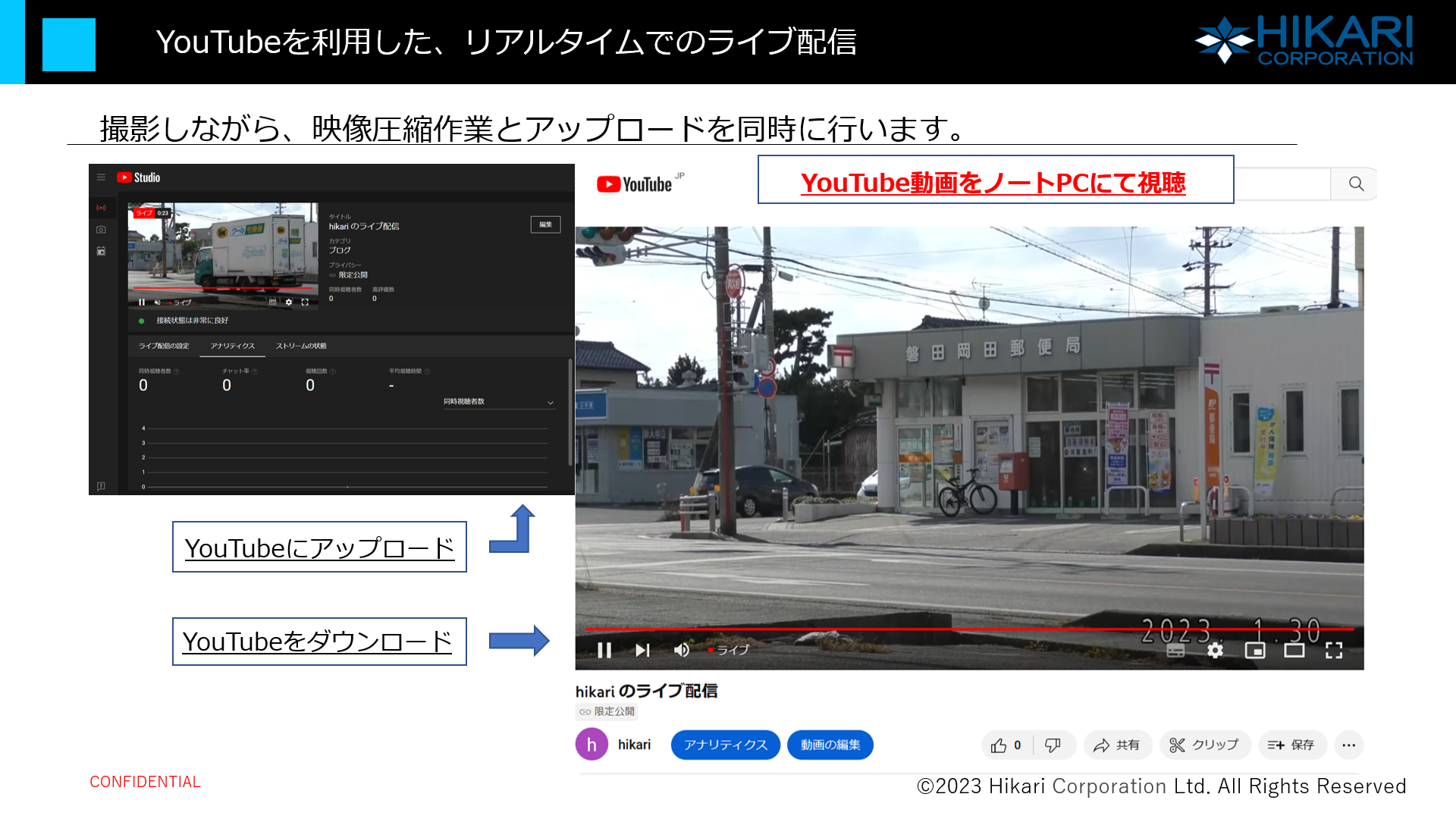Click help icon beside 平均視聴時間 metric
Screen dimensions: 1456x819
pos(427,372)
